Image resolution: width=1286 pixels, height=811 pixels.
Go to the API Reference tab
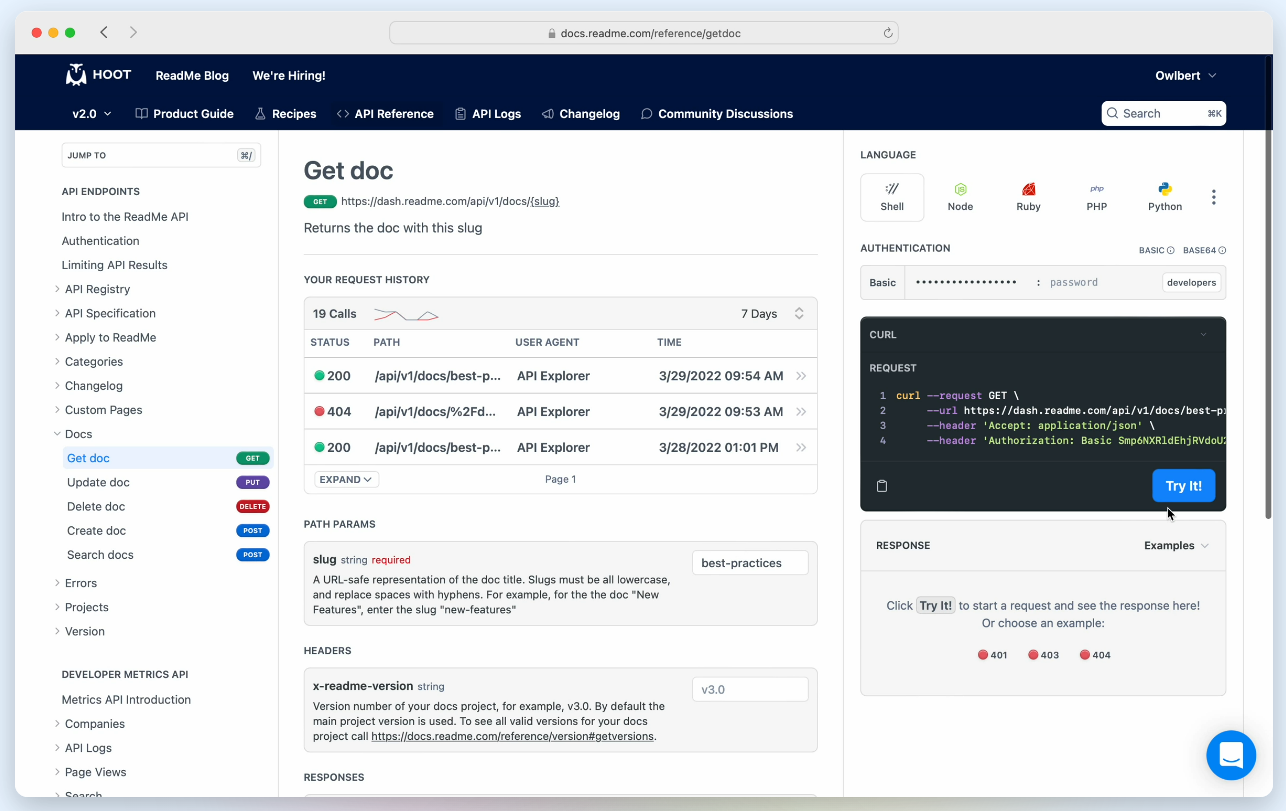click(x=385, y=114)
